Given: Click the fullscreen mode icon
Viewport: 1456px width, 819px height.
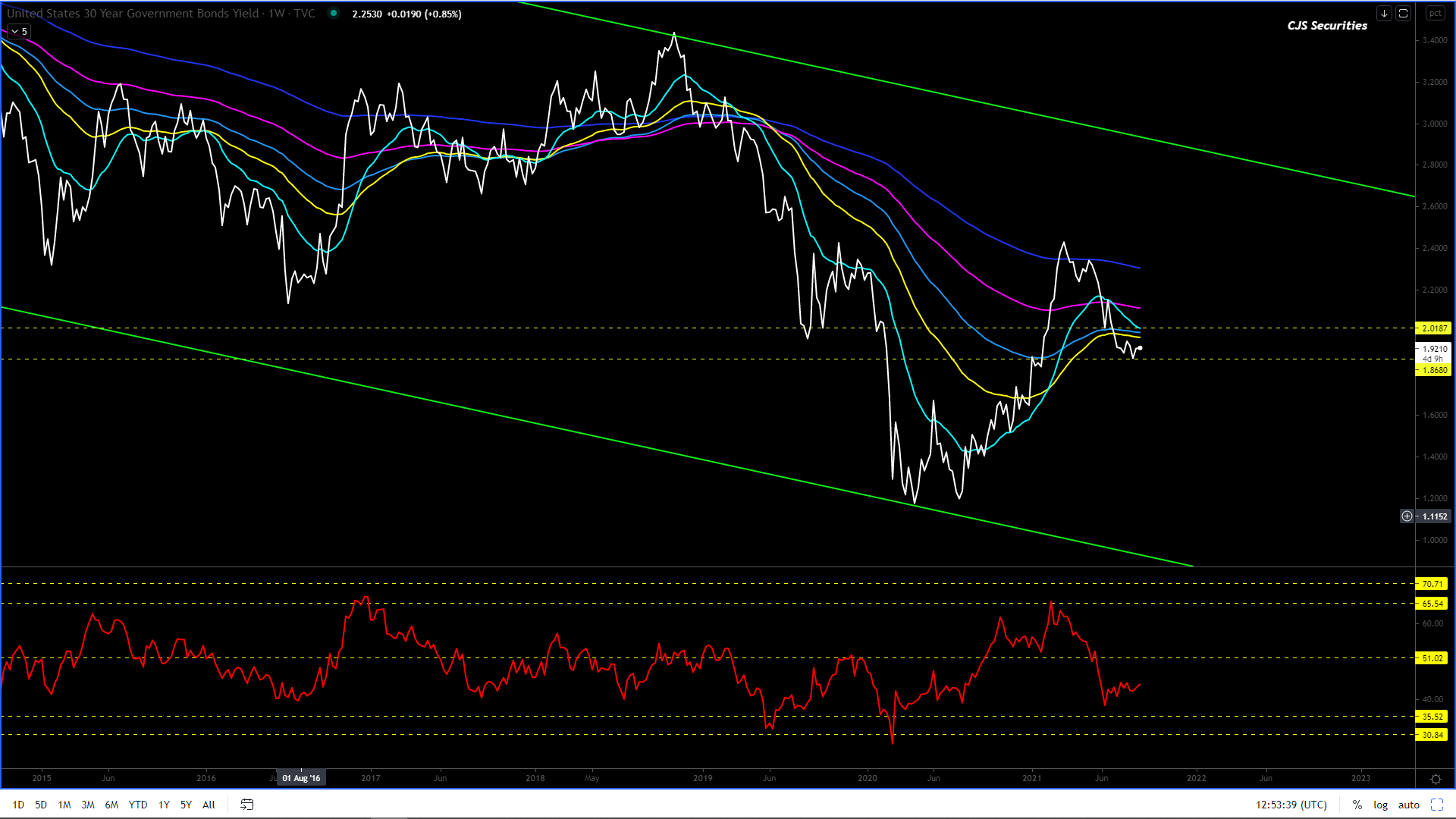Looking at the screenshot, I should coord(1436,805).
